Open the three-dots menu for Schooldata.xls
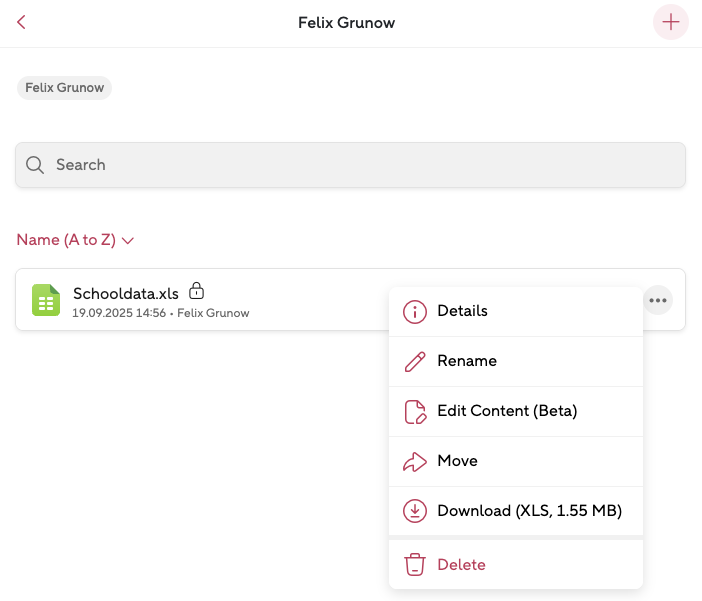This screenshot has height=601, width=702. (657, 300)
